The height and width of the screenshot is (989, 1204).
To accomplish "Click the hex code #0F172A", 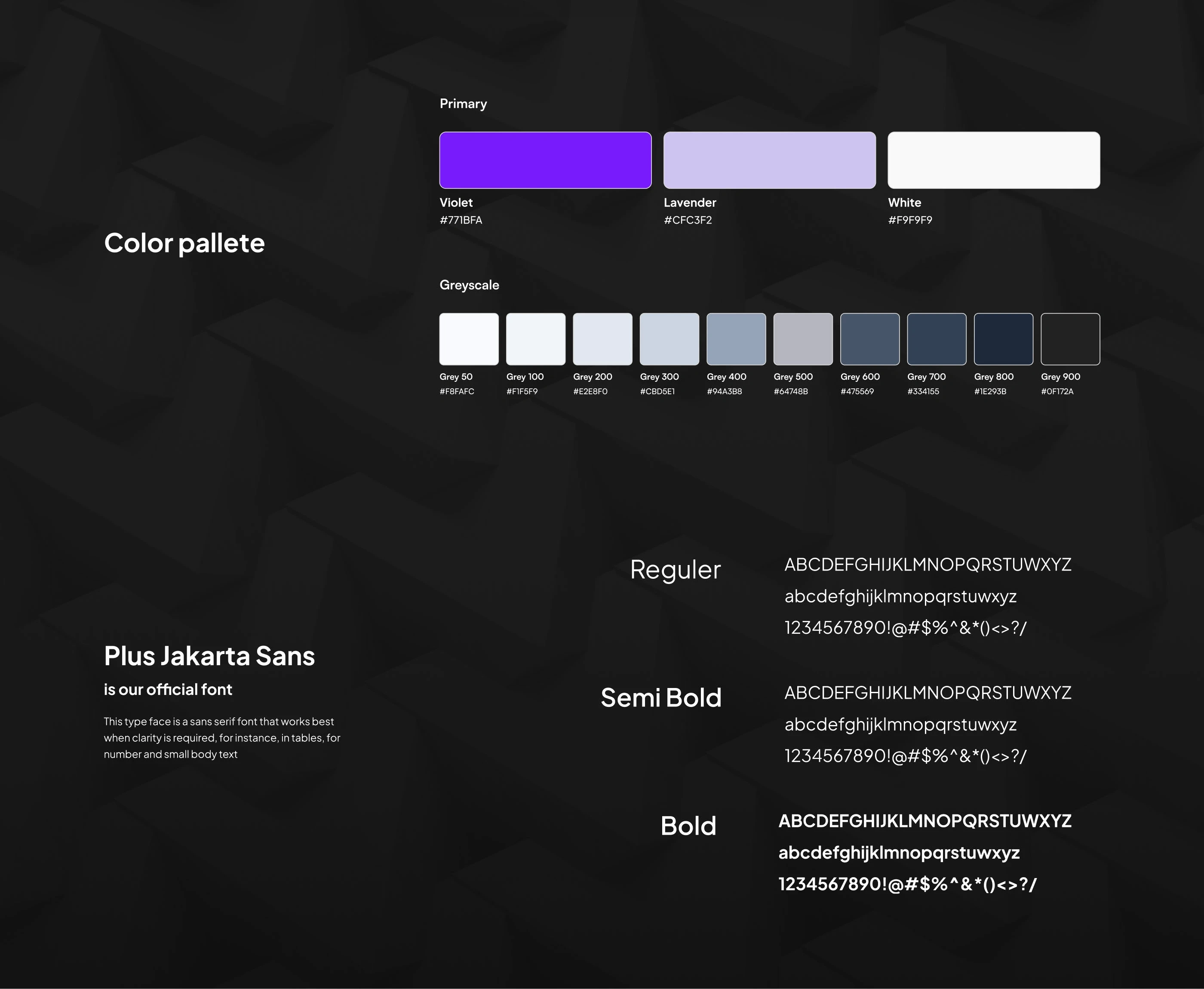I will tap(1057, 391).
